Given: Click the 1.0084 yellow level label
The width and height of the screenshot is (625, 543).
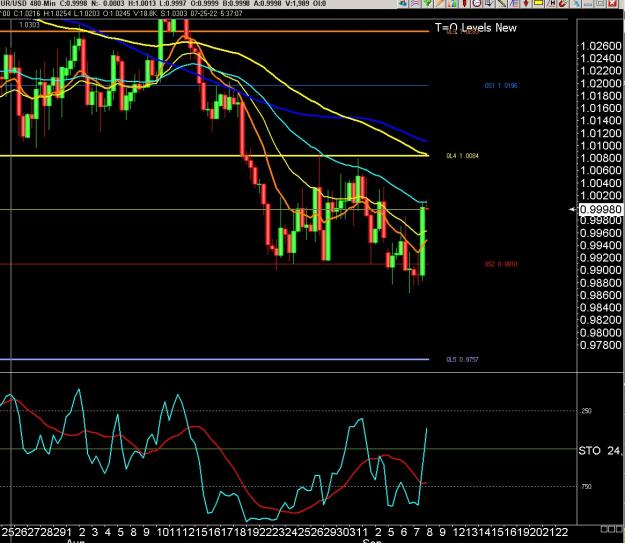Looking at the screenshot, I should 462,155.
